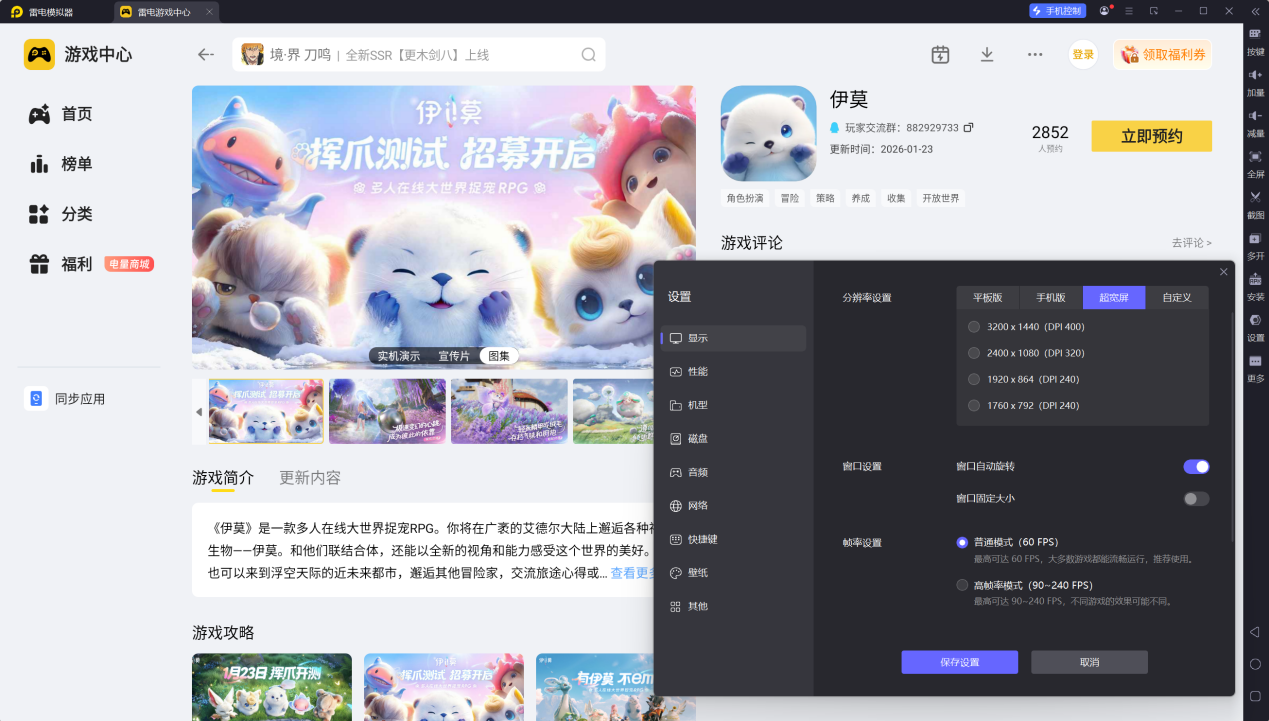Switch gallery to 宣传片

pyautogui.click(x=454, y=356)
